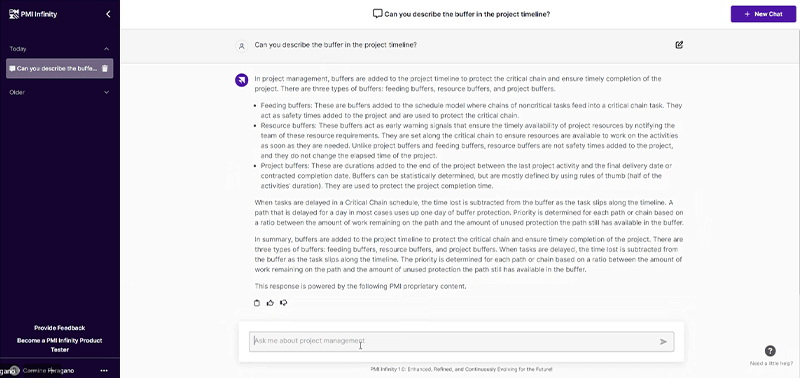
Task: Collapse the Today chat section
Action: click(x=107, y=49)
